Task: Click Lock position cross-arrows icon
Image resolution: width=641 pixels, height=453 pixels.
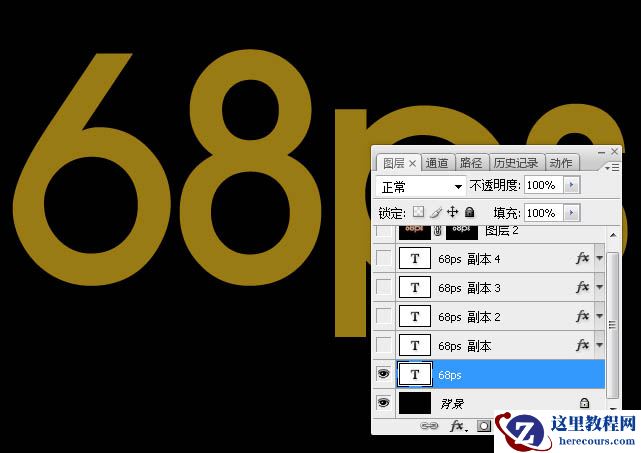Action: pyautogui.click(x=453, y=212)
